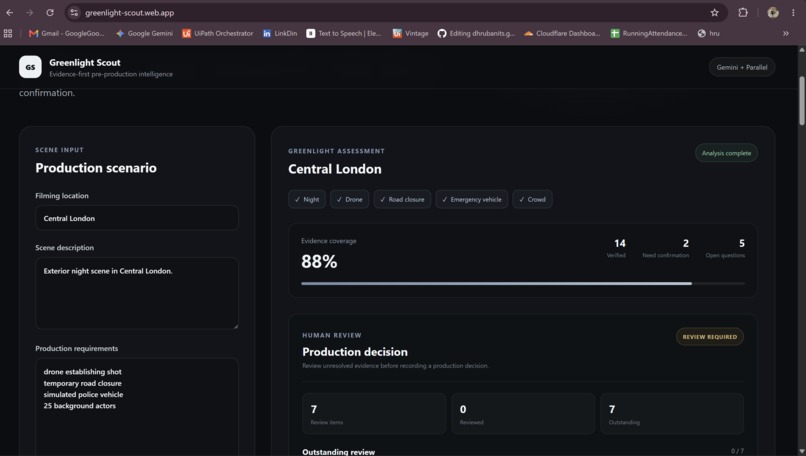Open Gmail bookmark
This screenshot has height=456, width=806.
[67, 33]
